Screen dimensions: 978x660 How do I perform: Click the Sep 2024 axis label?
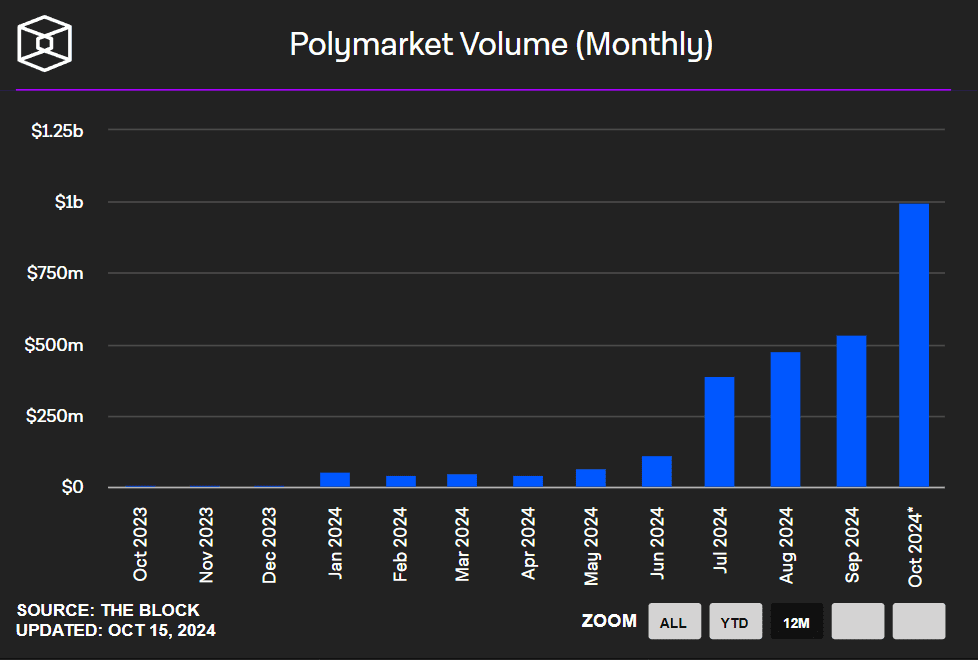pos(852,545)
